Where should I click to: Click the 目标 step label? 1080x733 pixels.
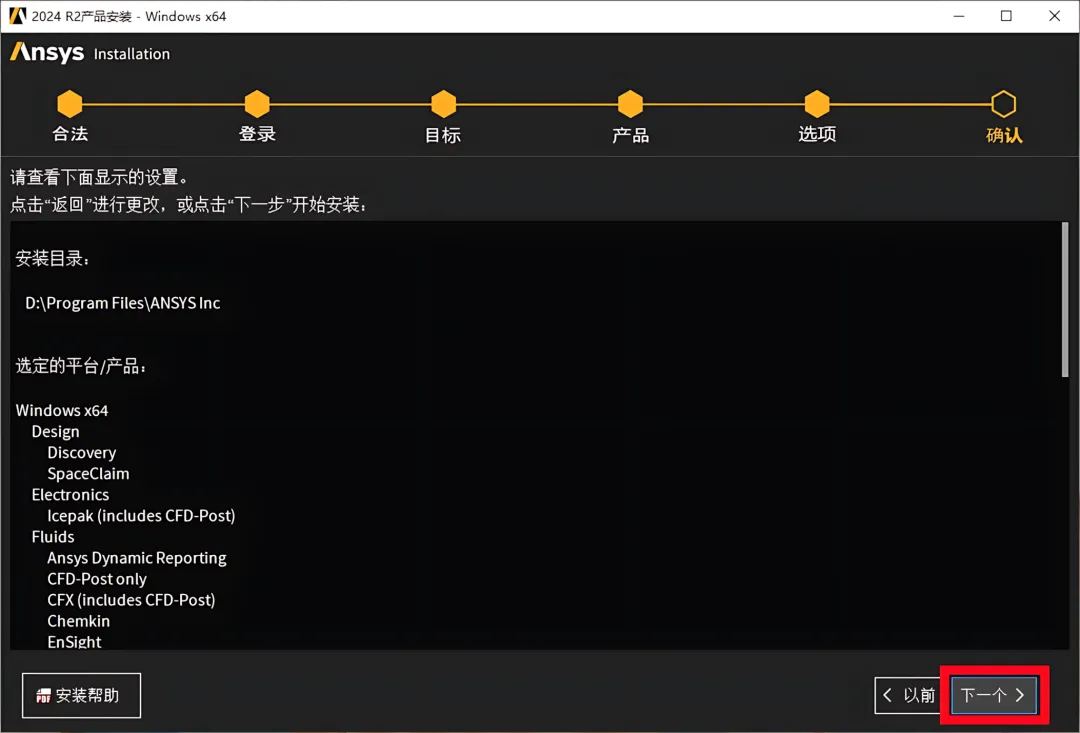tap(443, 135)
